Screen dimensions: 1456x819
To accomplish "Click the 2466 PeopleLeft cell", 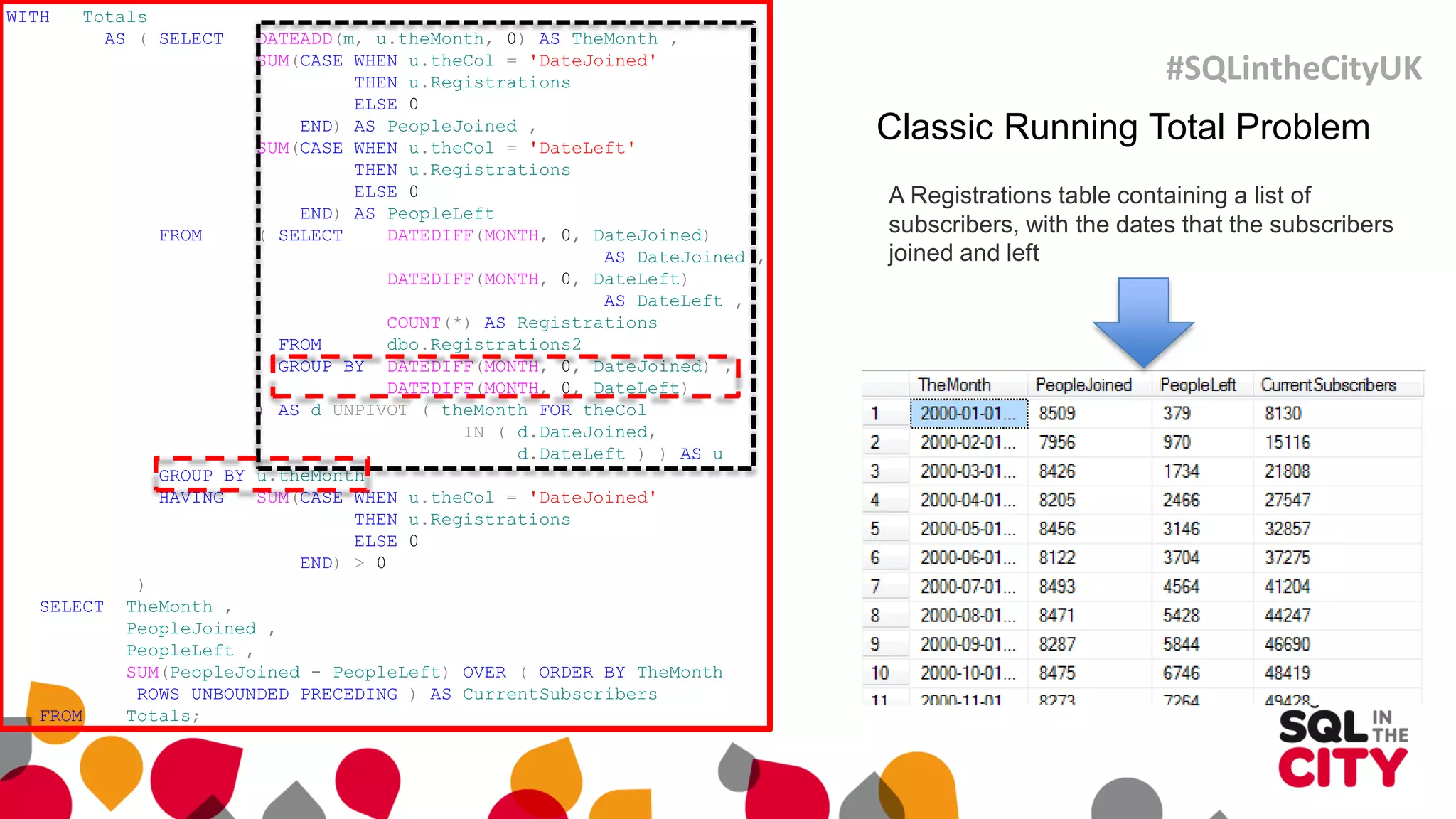I will click(x=1201, y=500).
